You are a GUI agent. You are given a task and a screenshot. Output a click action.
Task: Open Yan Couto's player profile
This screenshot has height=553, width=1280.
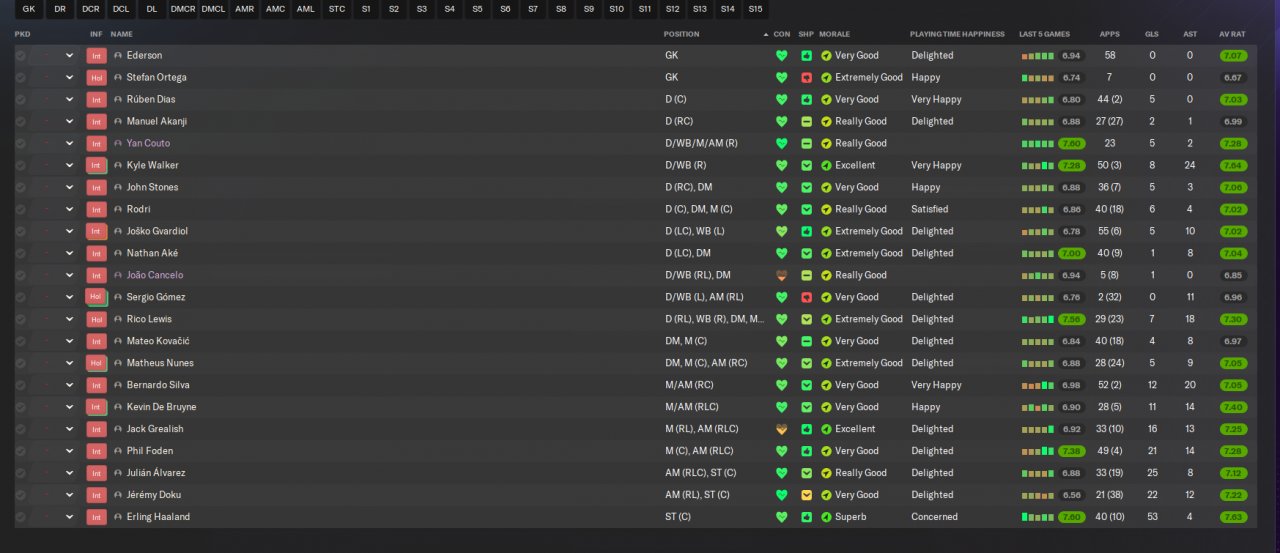pos(148,144)
